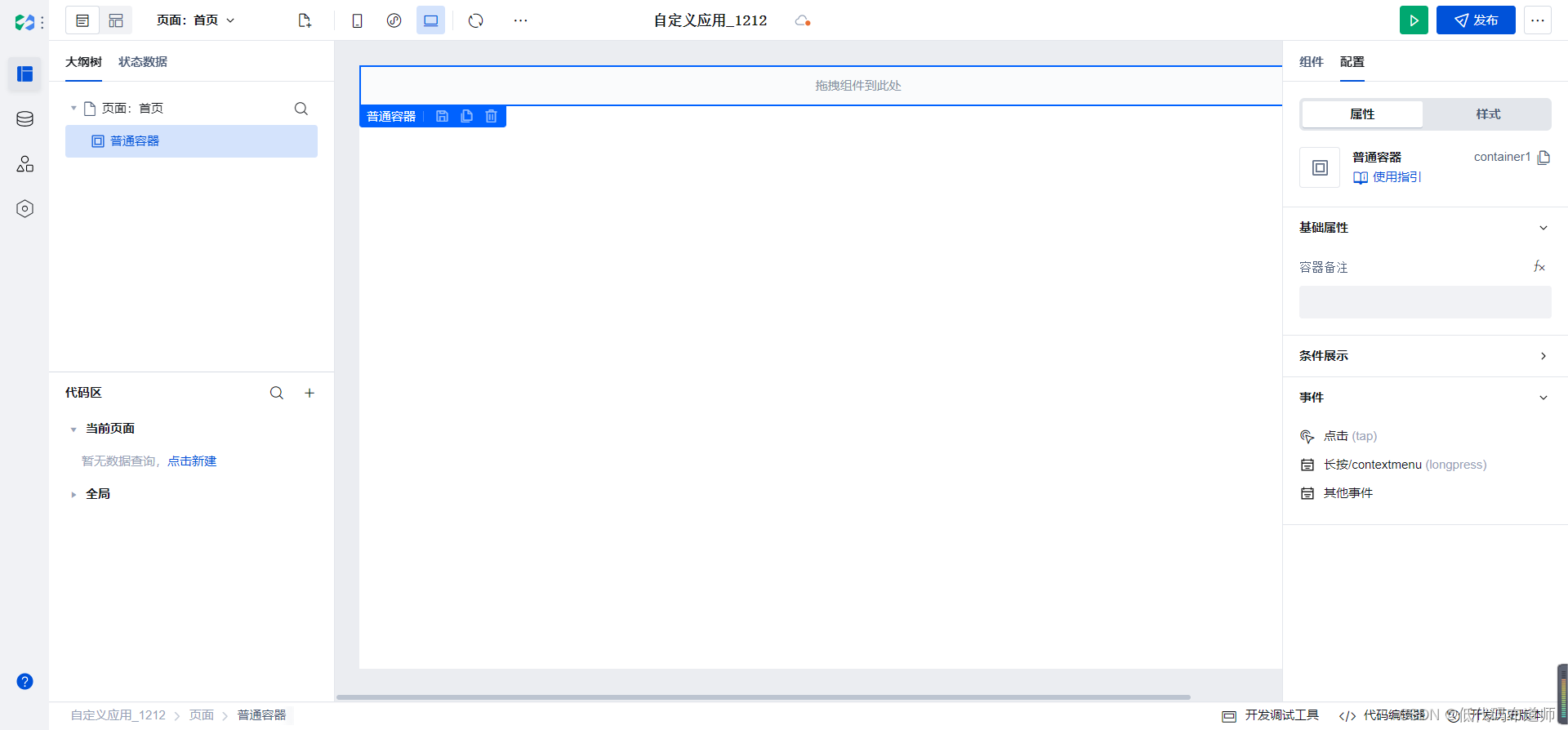Open the page design sidebar icon
Screen dimensions: 1568x730
click(24, 74)
